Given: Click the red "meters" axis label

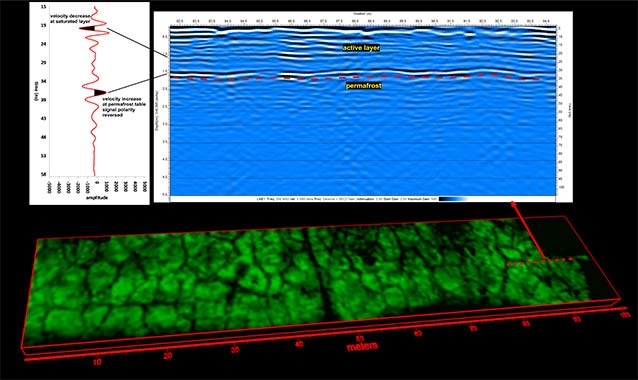Looking at the screenshot, I should click(x=362, y=347).
